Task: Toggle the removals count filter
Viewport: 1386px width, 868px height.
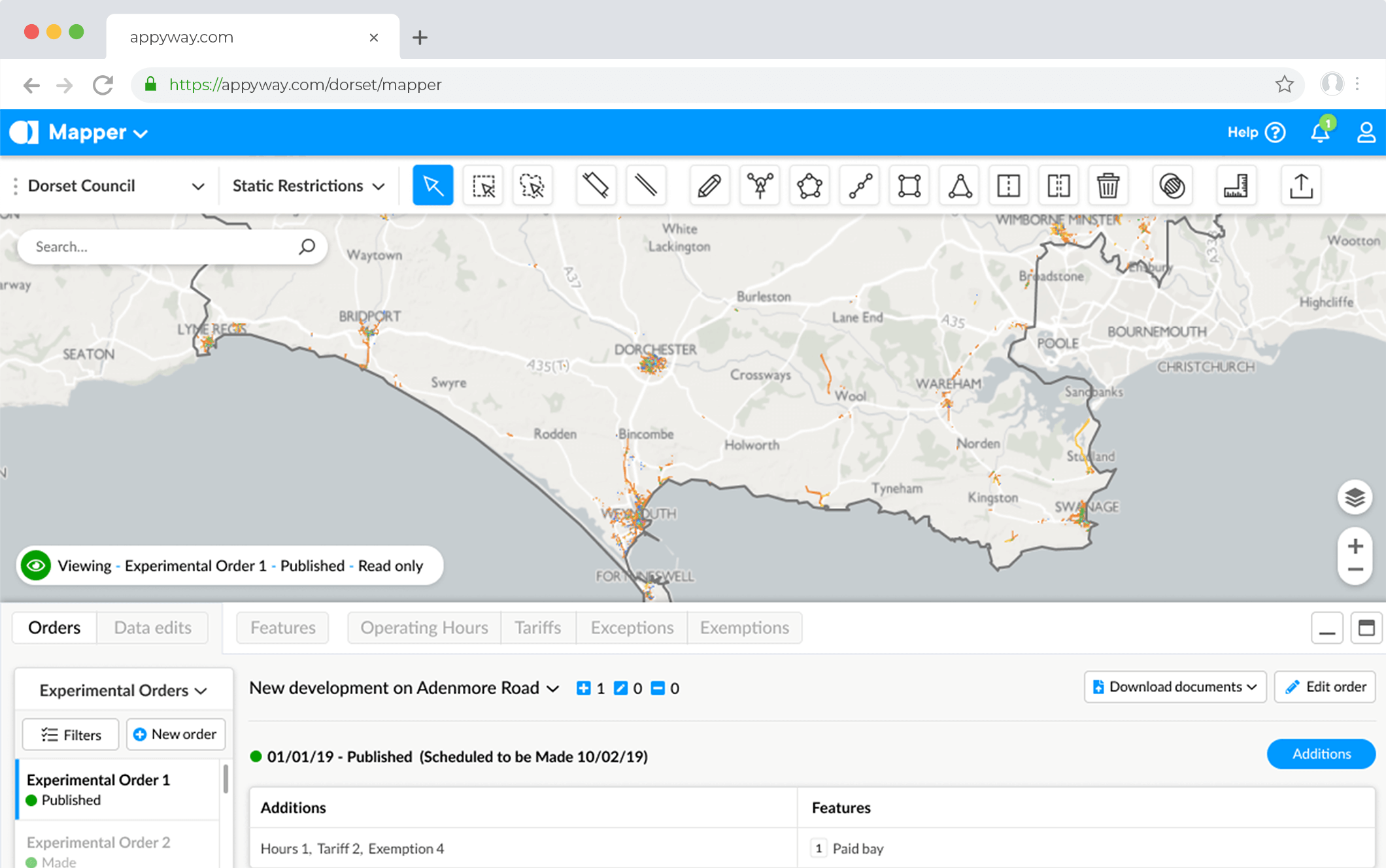Action: (x=658, y=688)
